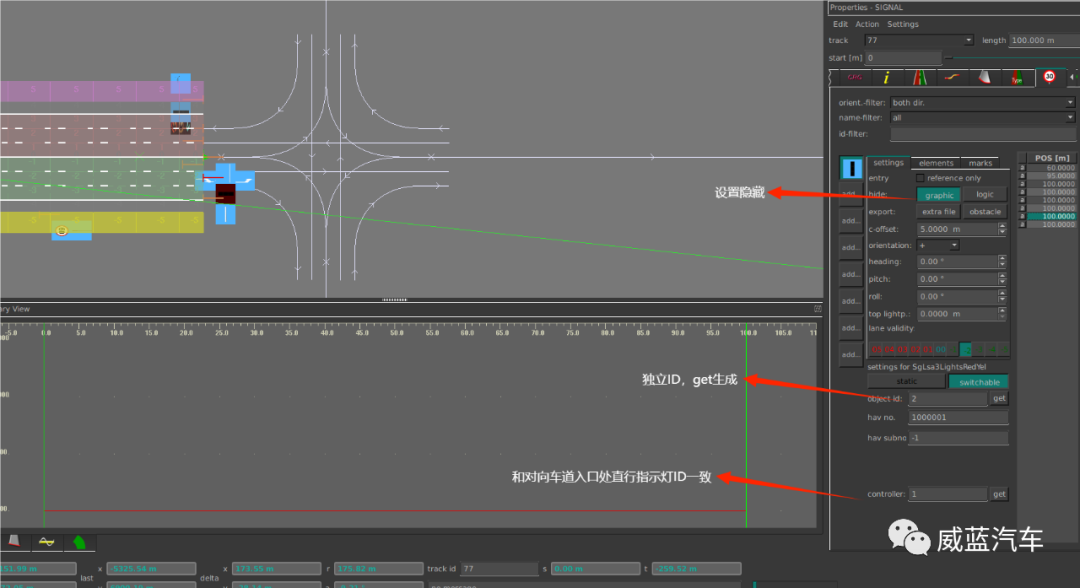Select the road curvature tool icon
This screenshot has width=1080, height=588.
(950, 76)
